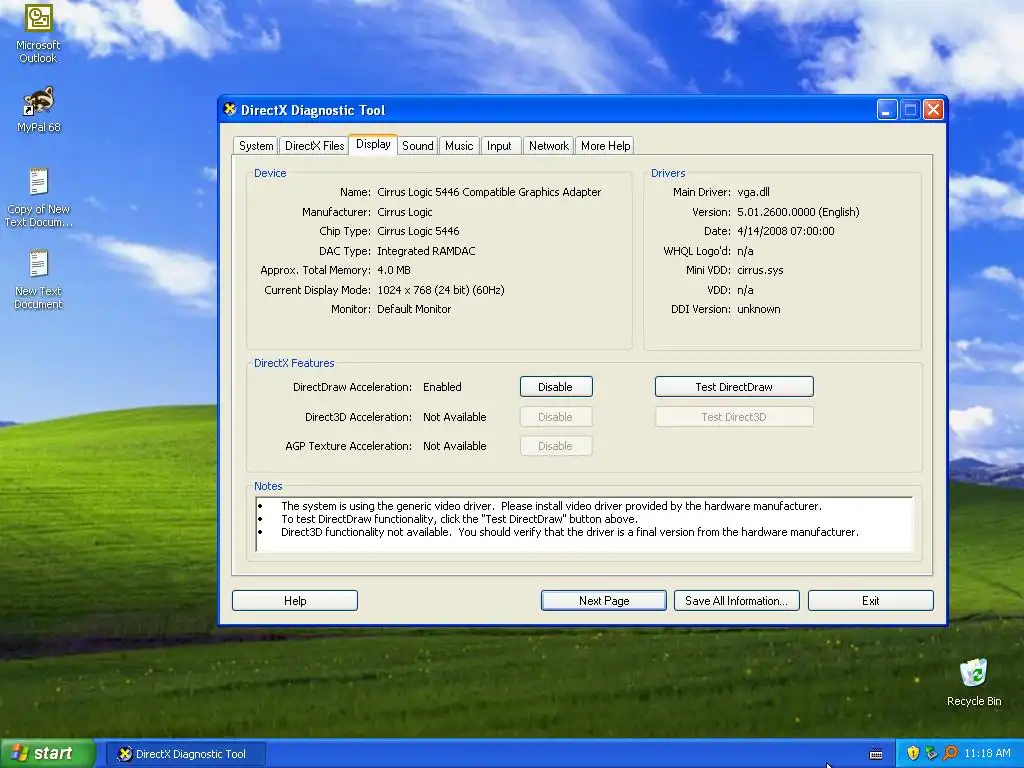Minimize the DirectX Diagnostic Tool window

tap(887, 110)
